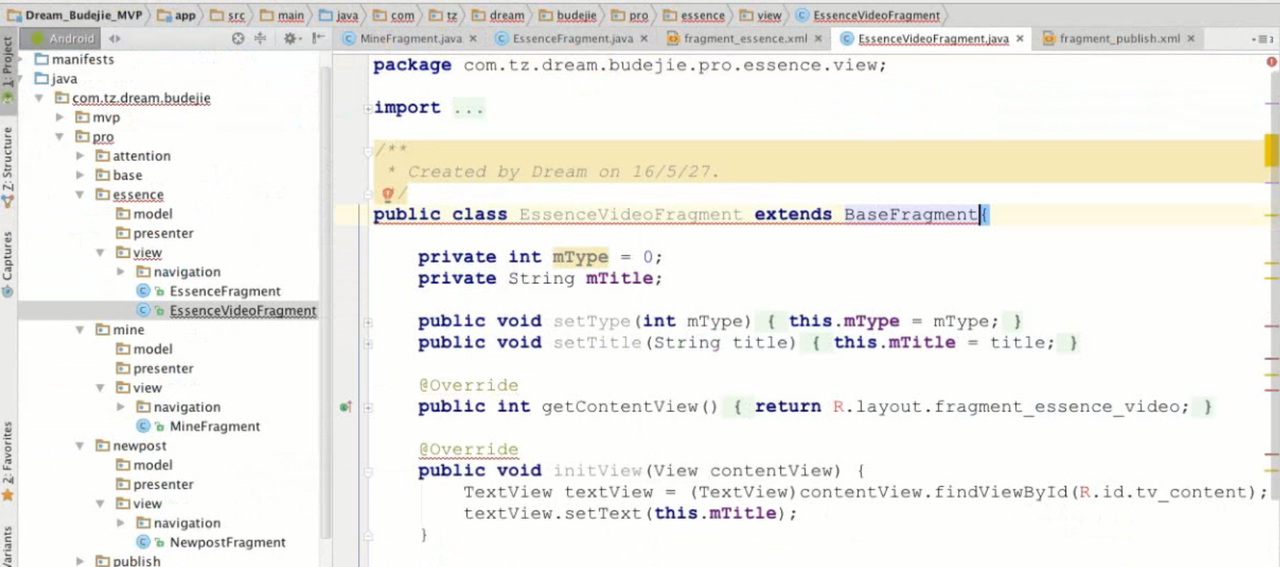Click the dream breadcrumb in navigation bar
Viewport: 1280px width, 567px height.
(x=497, y=15)
